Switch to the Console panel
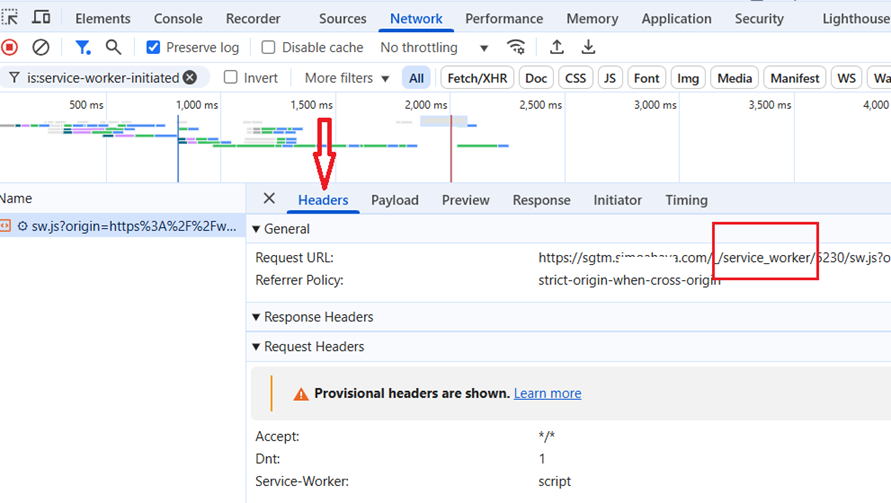This screenshot has height=503, width=891. point(178,19)
